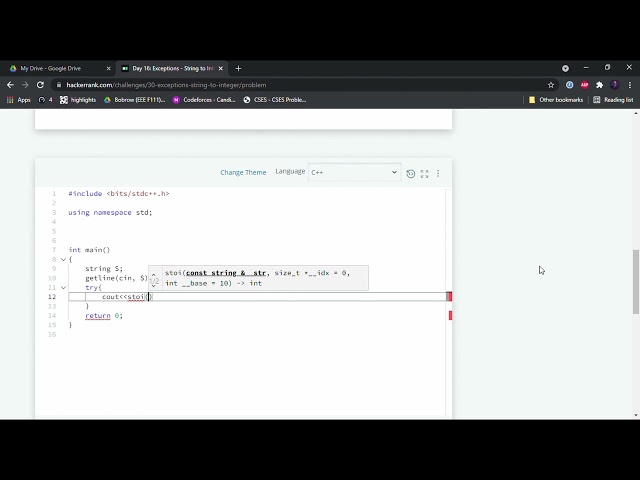Click the page vertical scrollbar thumb
640x480 pixels.
click(636, 282)
